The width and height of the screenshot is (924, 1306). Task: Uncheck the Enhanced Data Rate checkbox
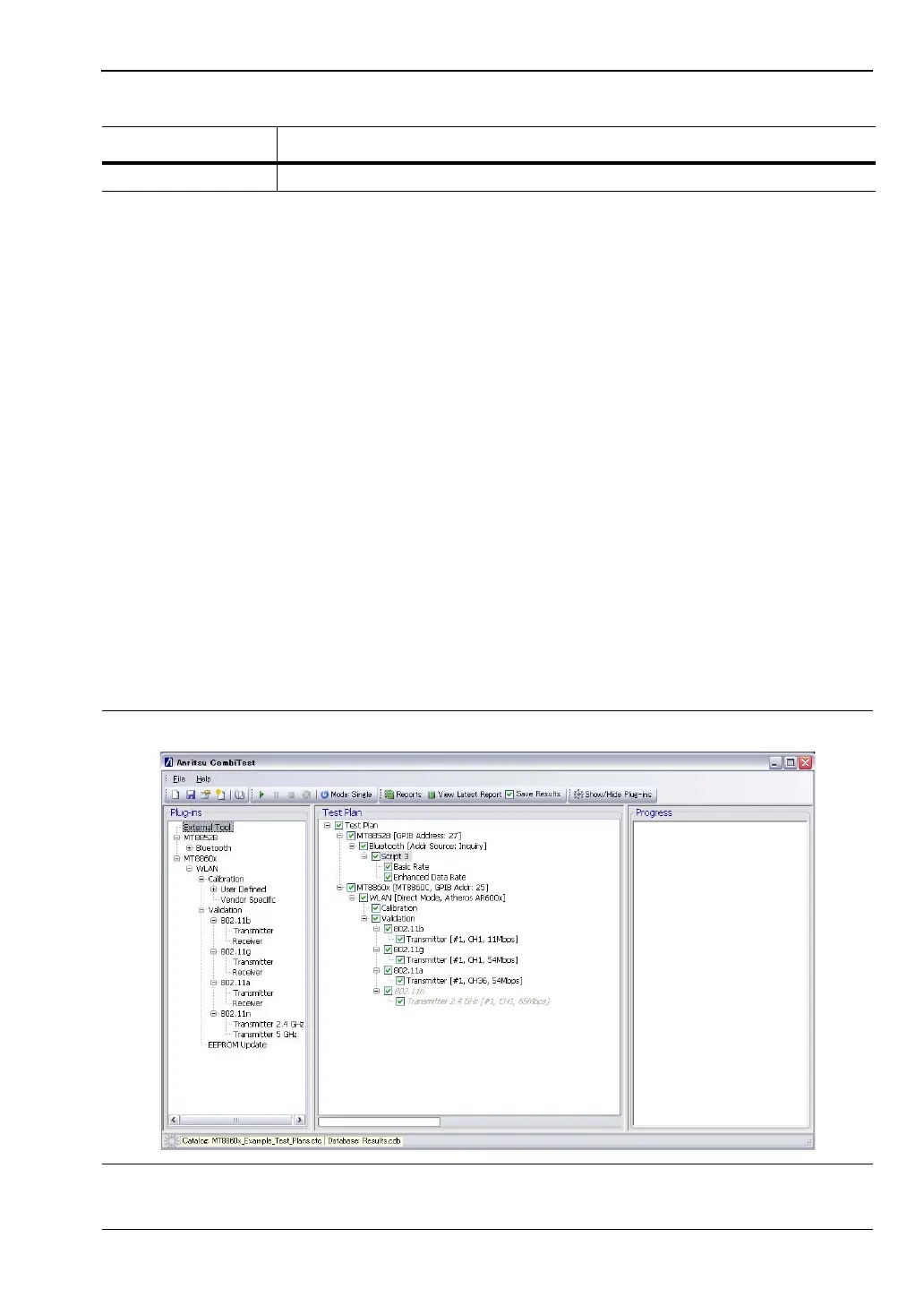388,878
